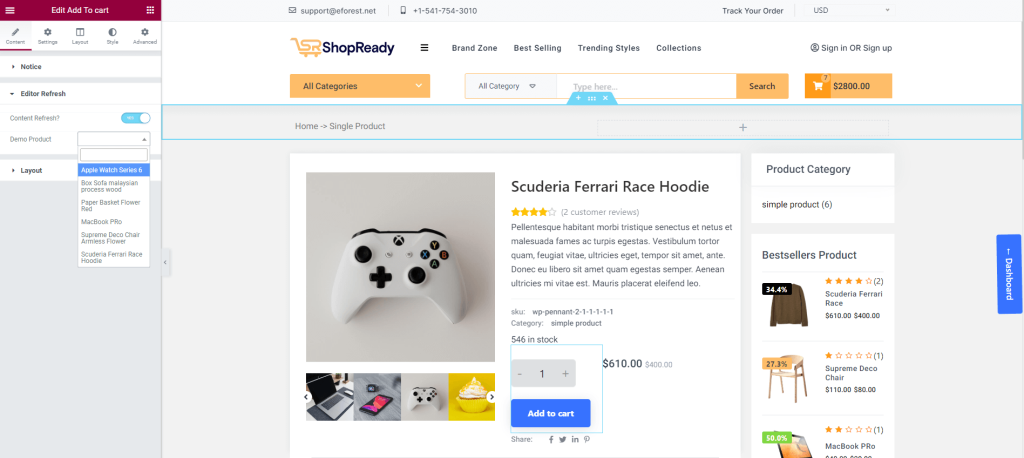
Task: Decrease quantity with the minus stepper
Action: (x=520, y=374)
